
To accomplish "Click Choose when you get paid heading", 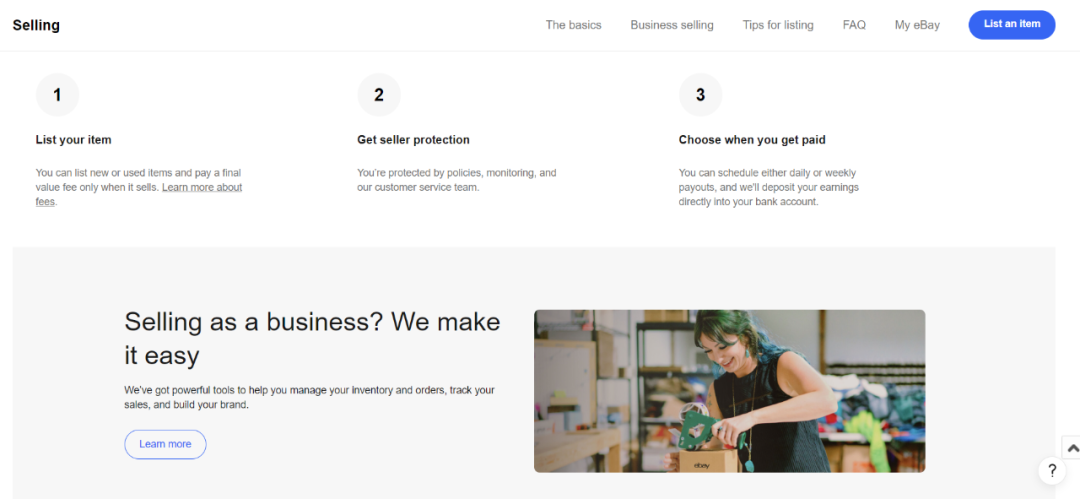I will click(x=752, y=140).
